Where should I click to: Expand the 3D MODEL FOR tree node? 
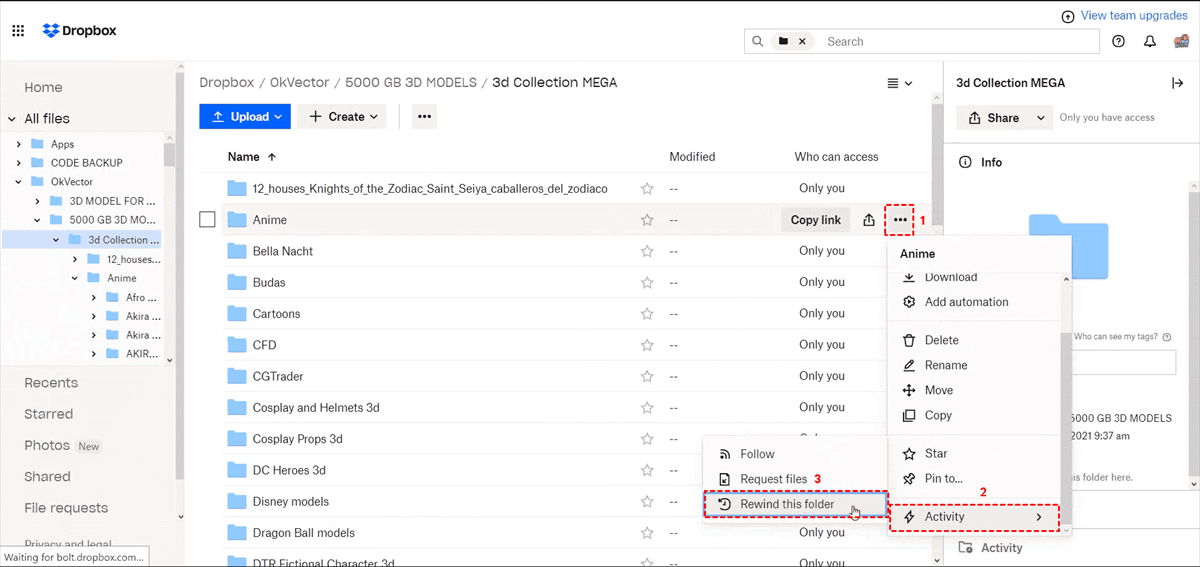point(37,201)
